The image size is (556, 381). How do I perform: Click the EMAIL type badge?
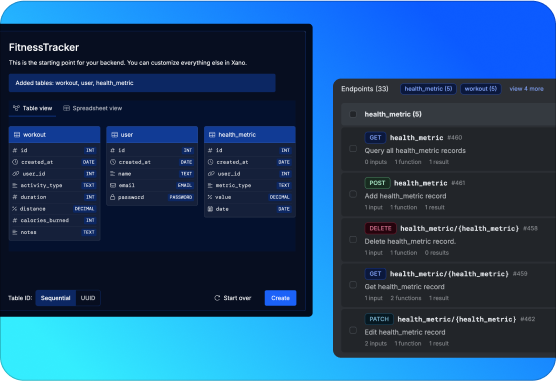[185, 186]
